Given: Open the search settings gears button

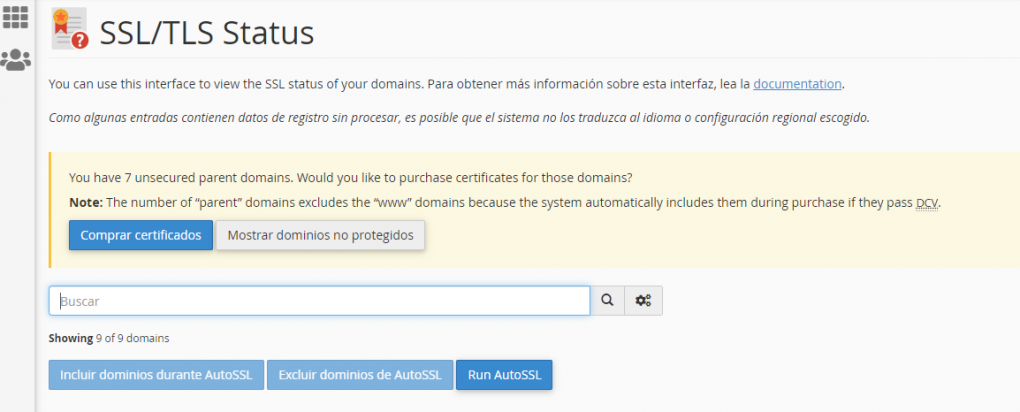Looking at the screenshot, I should click(643, 301).
